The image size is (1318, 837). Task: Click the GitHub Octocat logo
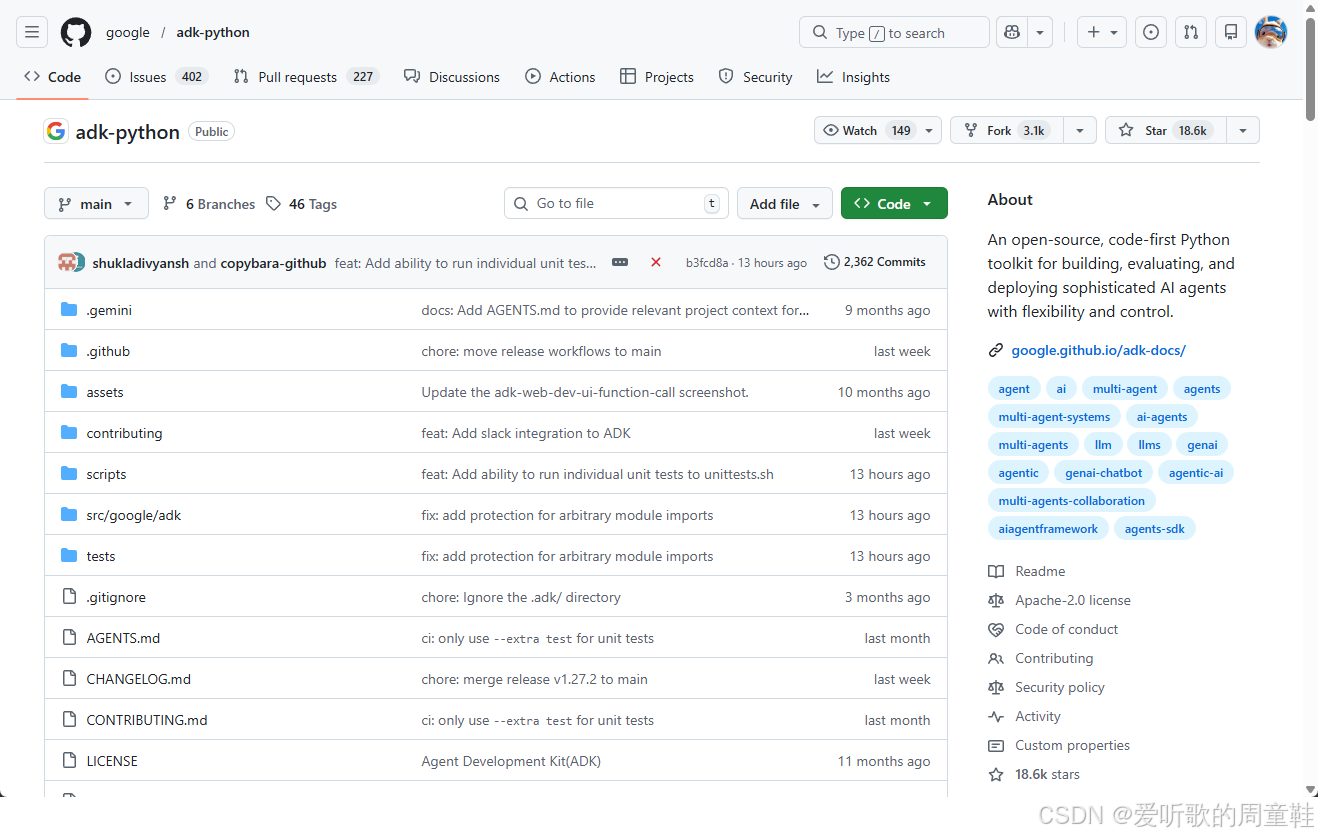pyautogui.click(x=76, y=32)
